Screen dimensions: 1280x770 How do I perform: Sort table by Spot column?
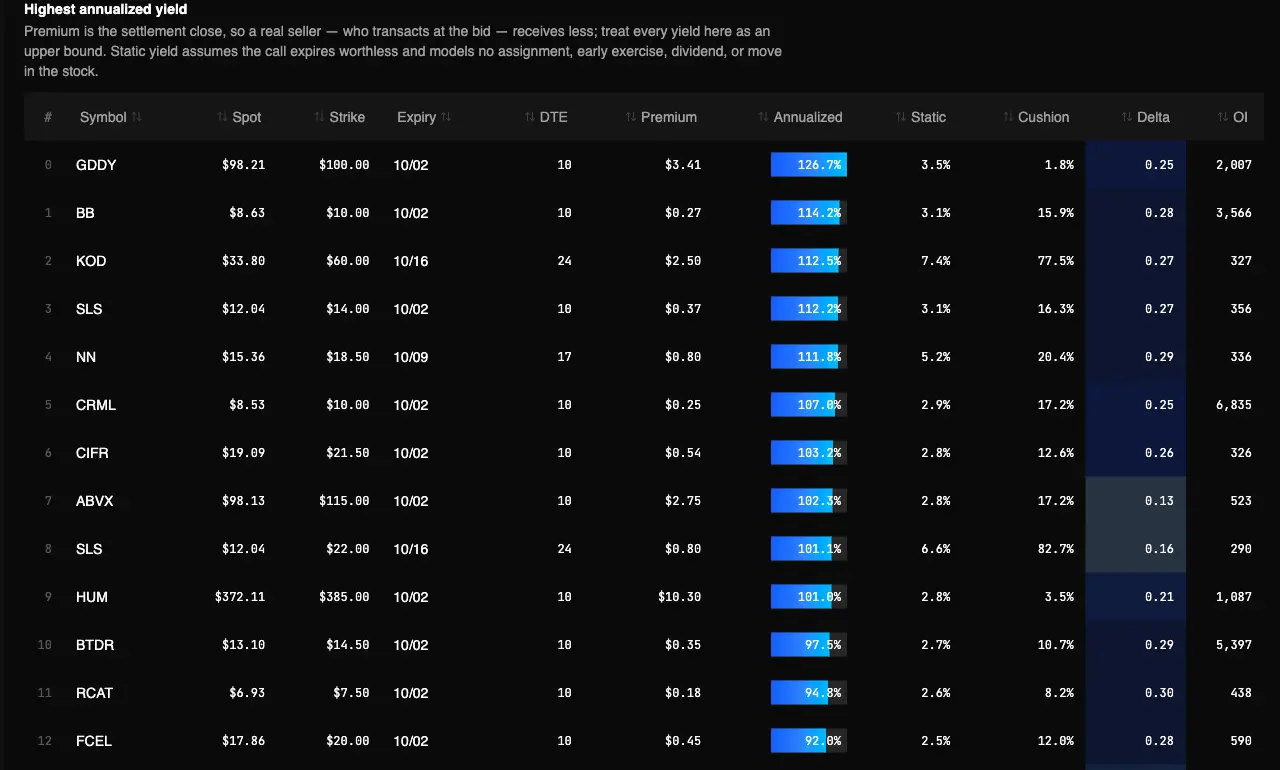(239, 117)
